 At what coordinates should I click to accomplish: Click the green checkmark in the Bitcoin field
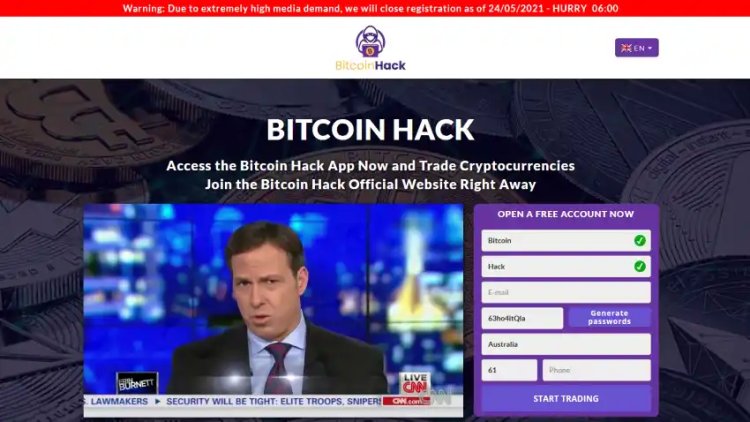coord(640,241)
